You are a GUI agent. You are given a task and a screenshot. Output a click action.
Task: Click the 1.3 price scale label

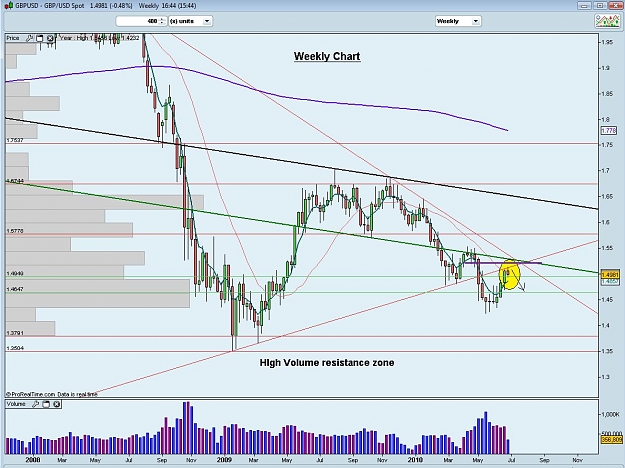[605, 377]
